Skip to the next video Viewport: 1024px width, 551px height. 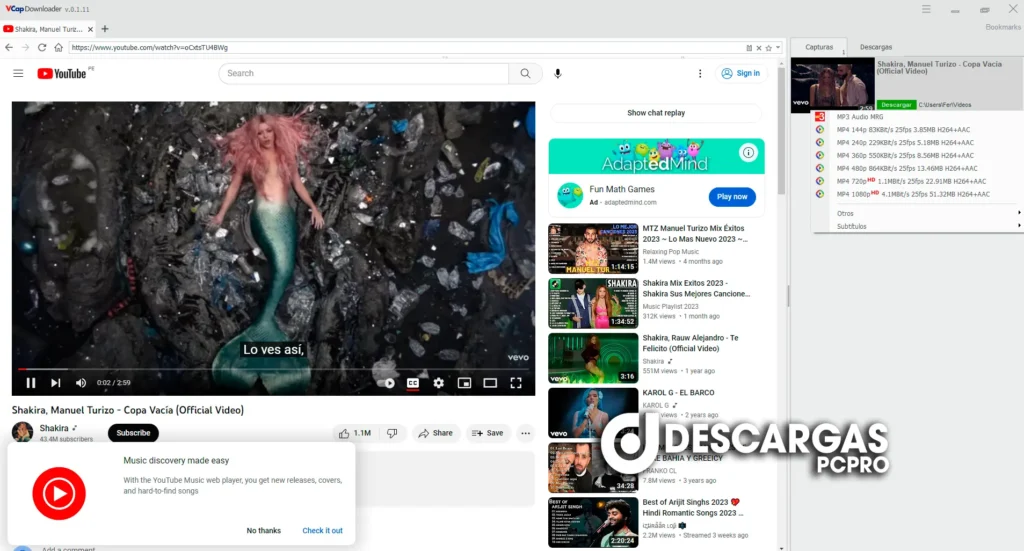(56, 382)
